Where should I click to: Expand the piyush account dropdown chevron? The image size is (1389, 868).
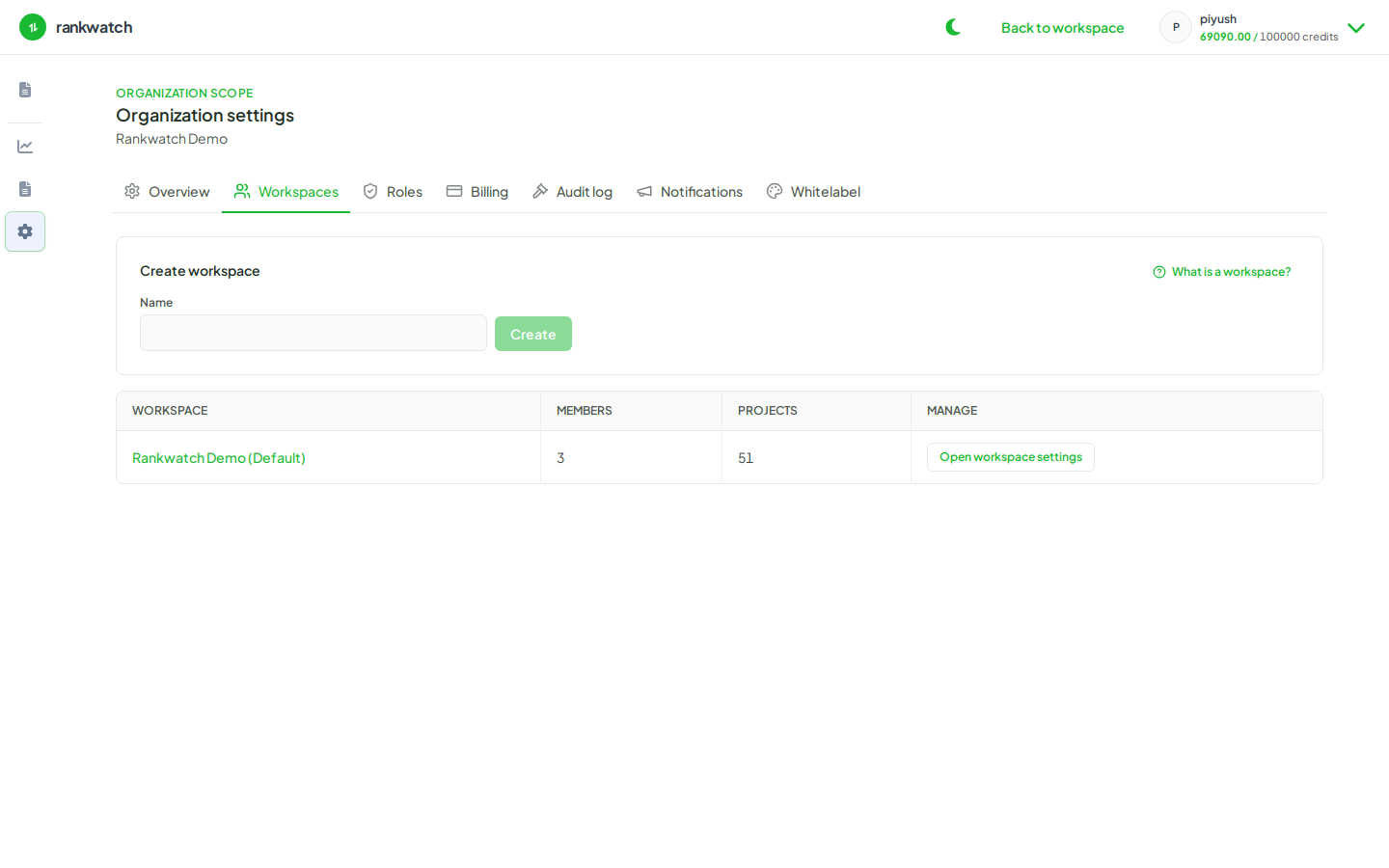(x=1356, y=28)
